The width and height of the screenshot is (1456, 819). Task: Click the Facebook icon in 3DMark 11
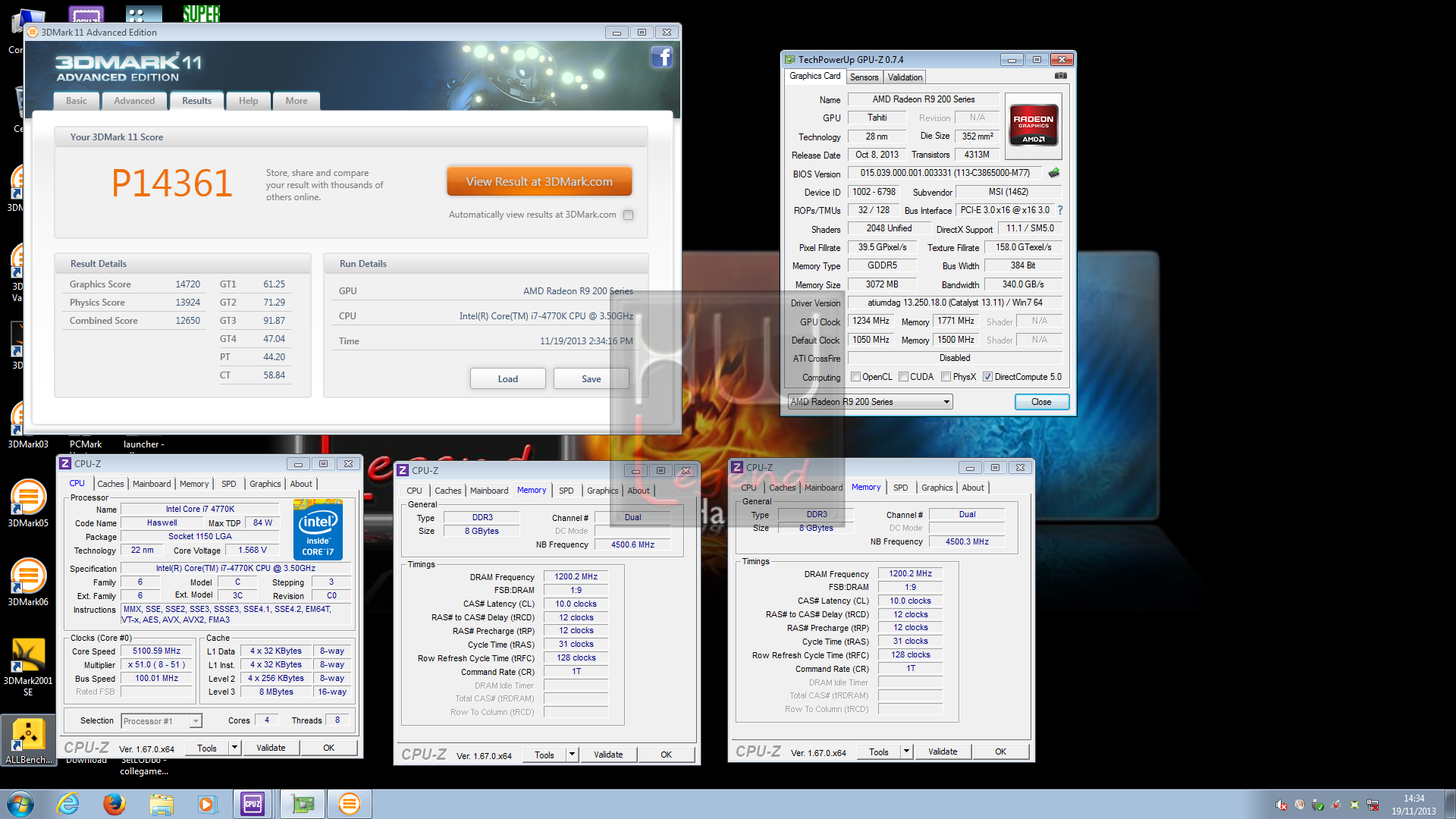pos(662,58)
